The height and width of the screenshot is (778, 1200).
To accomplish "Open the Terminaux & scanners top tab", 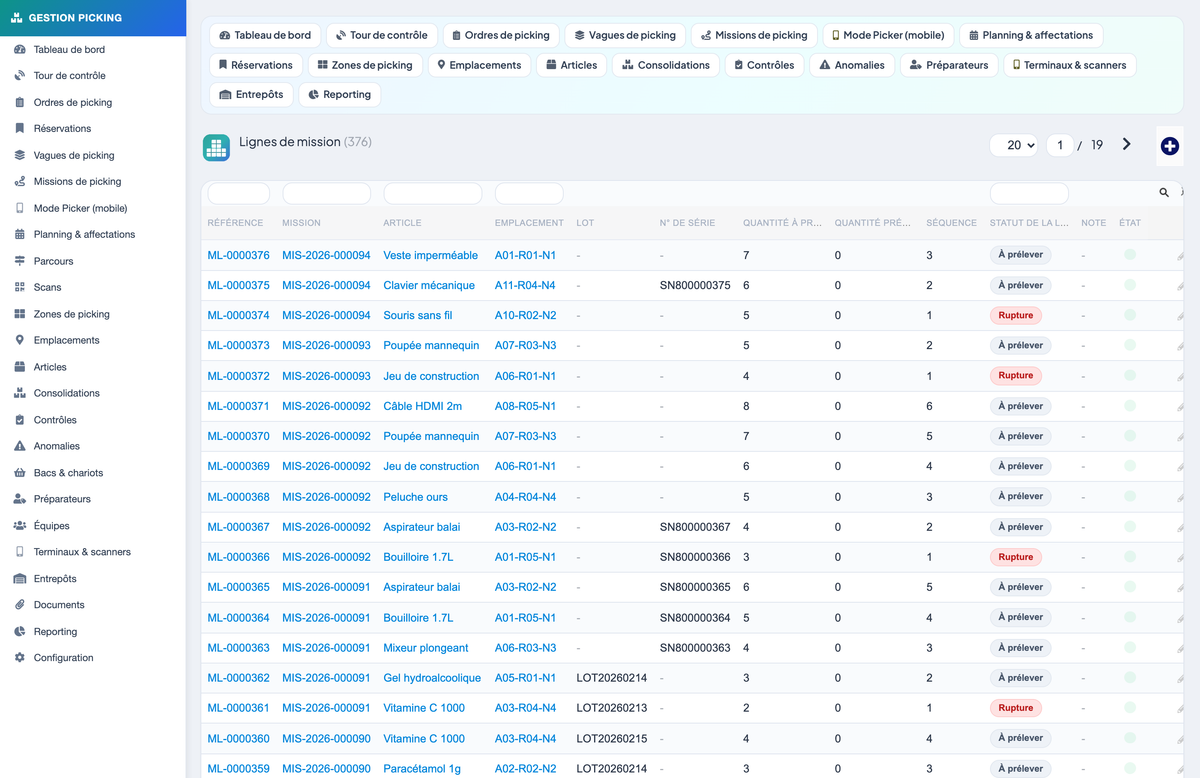I will [1069, 65].
